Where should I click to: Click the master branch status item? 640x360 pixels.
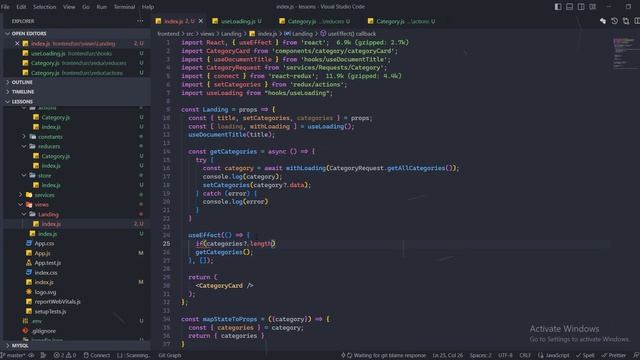[x=13, y=356]
